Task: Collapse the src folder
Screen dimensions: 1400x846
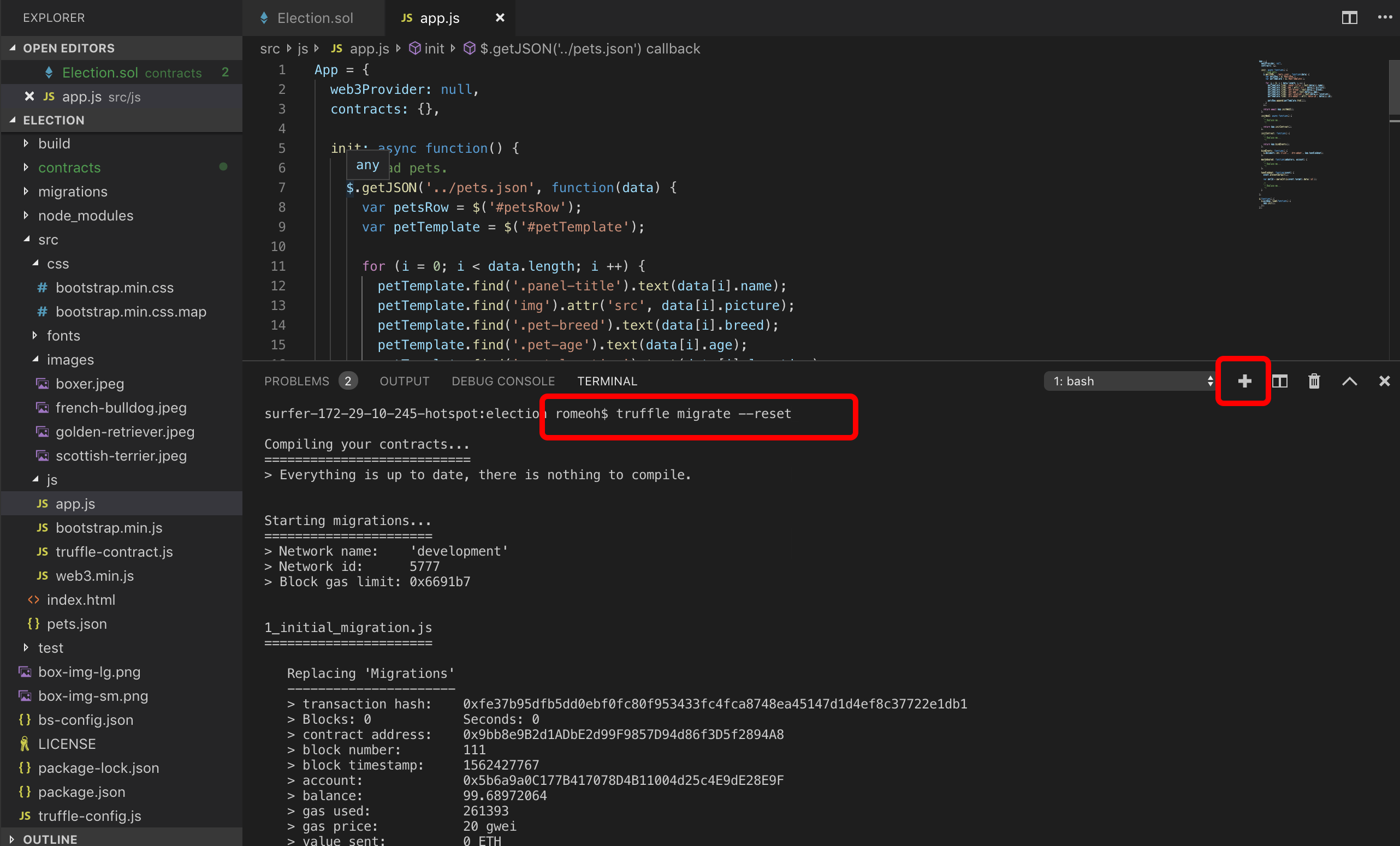Action: coord(48,240)
